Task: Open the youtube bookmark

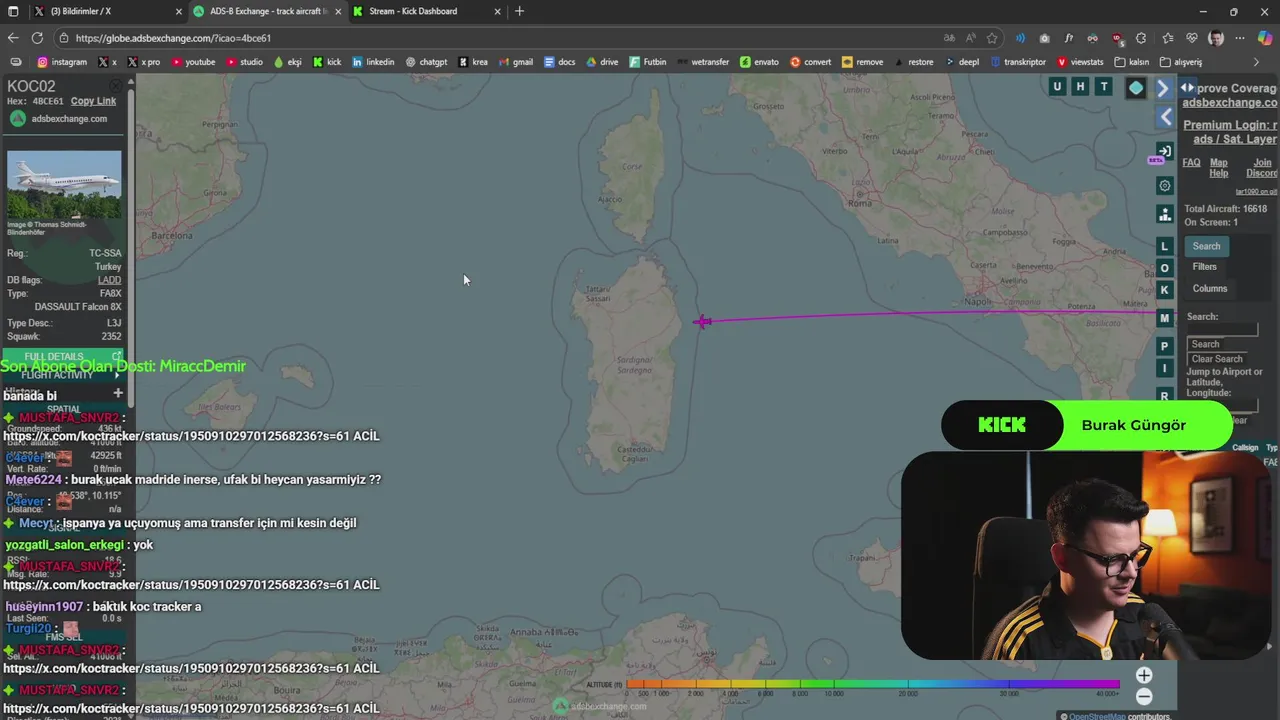Action: pos(193,62)
